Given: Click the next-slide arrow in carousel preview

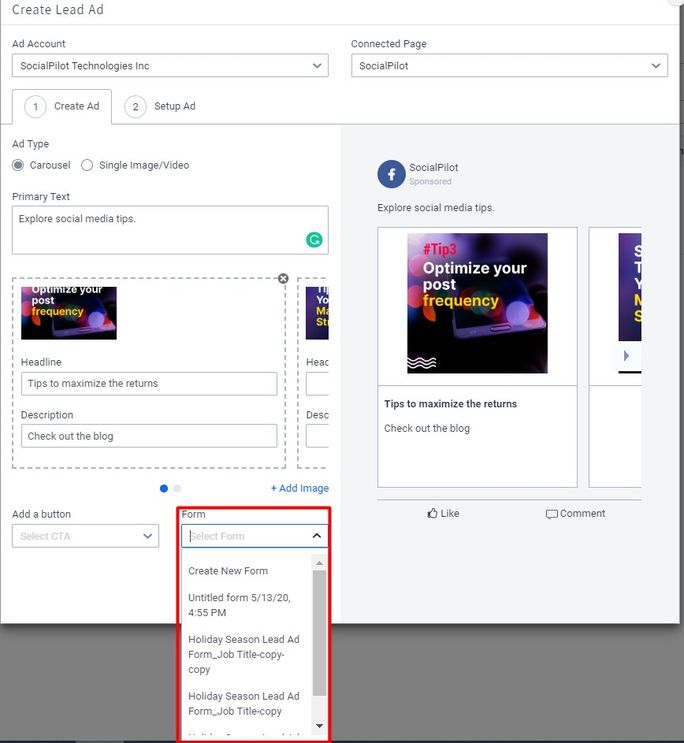Looking at the screenshot, I should pos(627,356).
